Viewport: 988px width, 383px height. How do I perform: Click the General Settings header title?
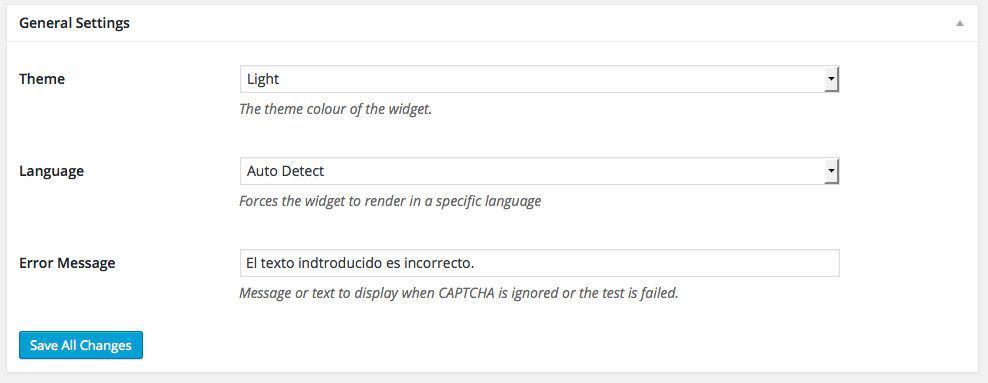(x=74, y=23)
